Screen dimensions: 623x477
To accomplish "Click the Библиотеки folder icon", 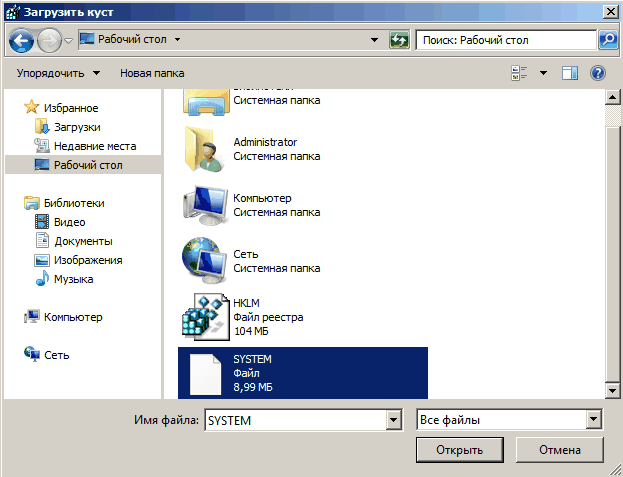I will click(32, 203).
